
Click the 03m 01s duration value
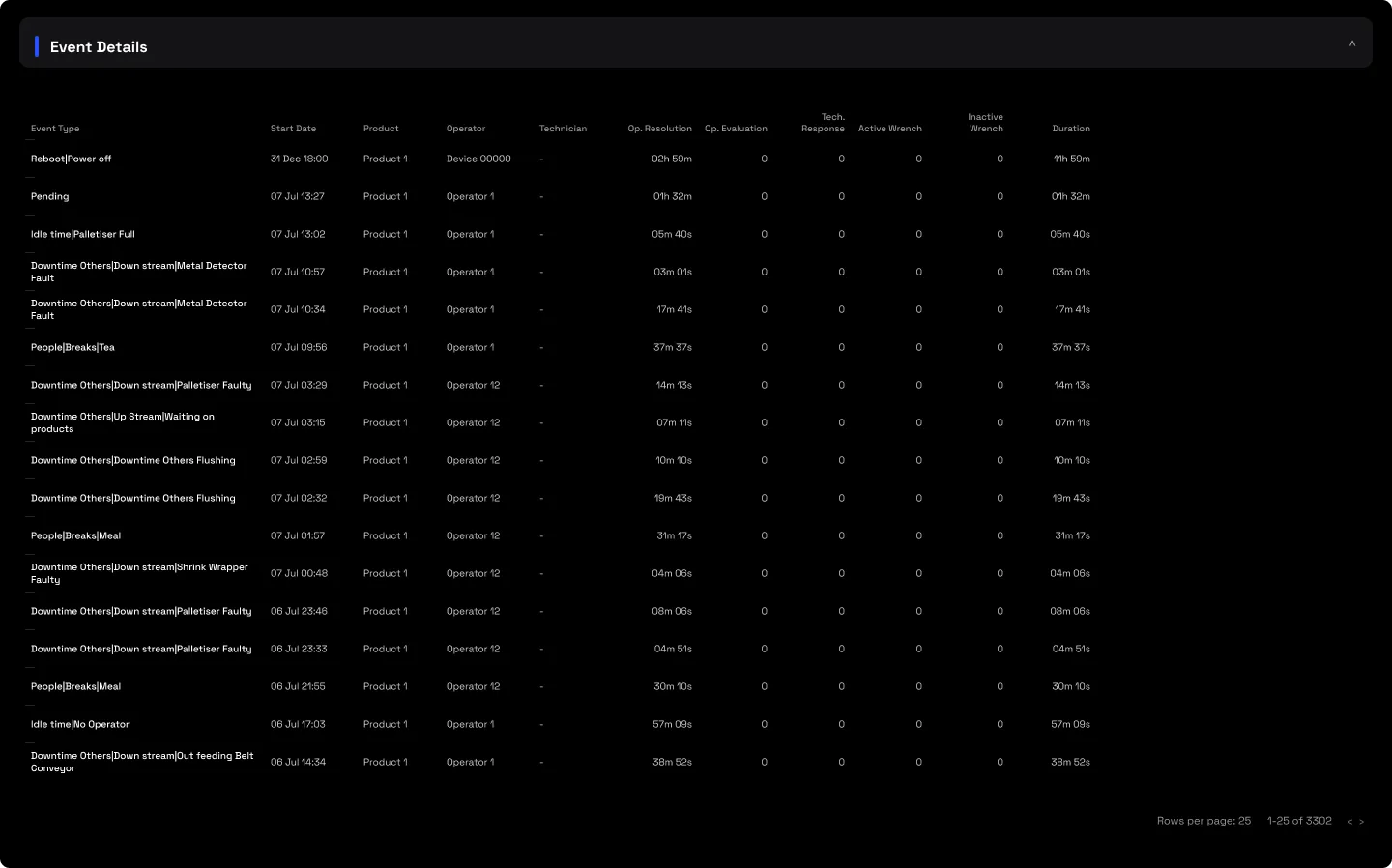pyautogui.click(x=1071, y=272)
